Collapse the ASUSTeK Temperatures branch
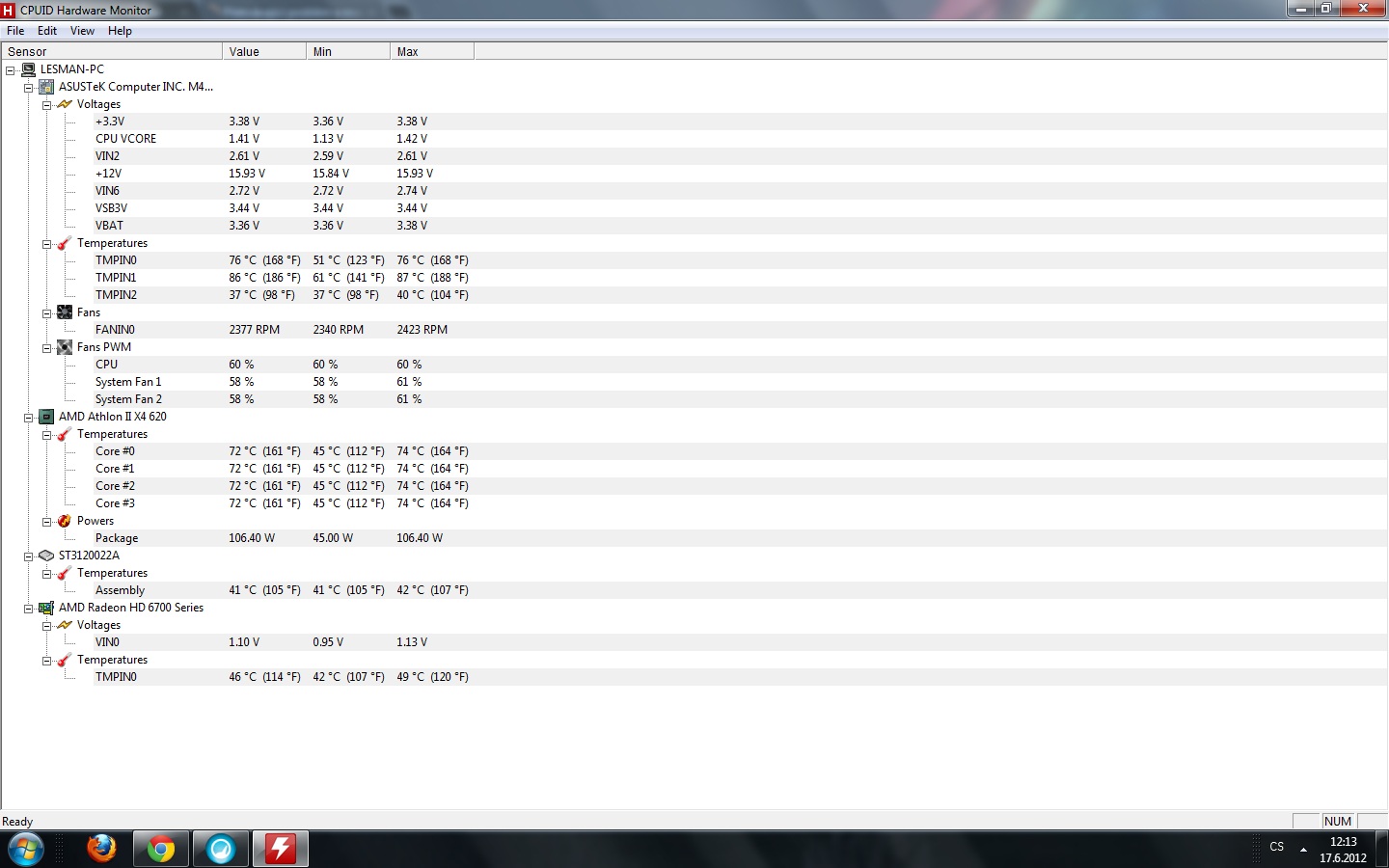The image size is (1389, 868). (x=46, y=244)
